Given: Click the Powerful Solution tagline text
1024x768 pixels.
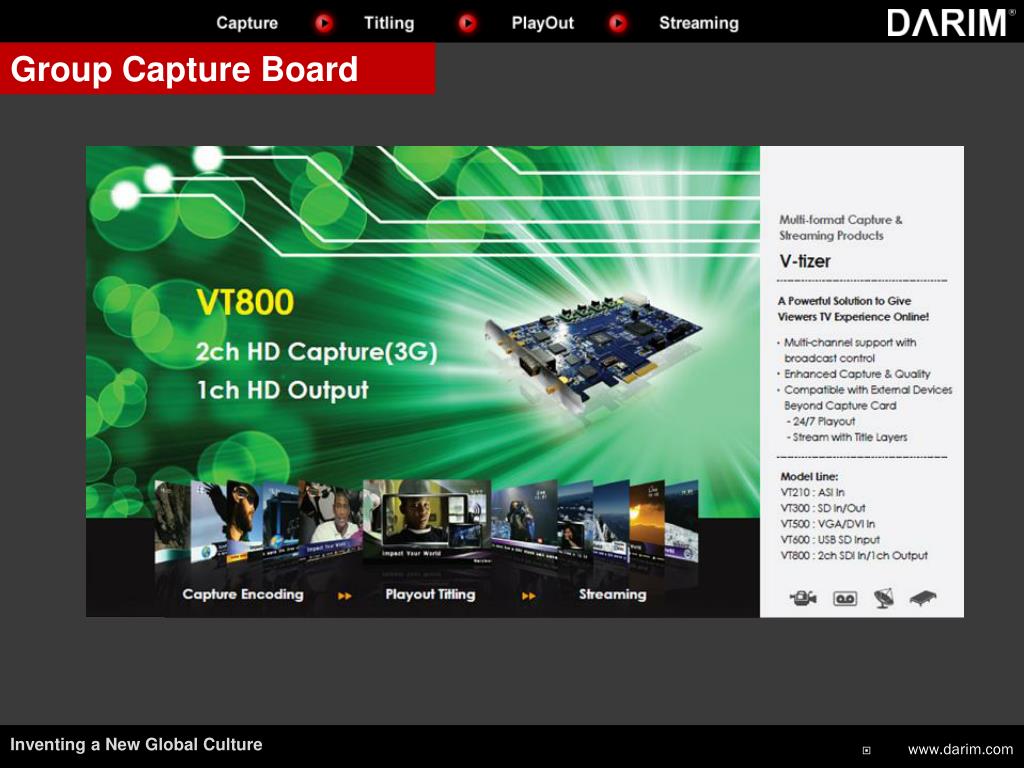Looking at the screenshot, I should coord(853,309).
